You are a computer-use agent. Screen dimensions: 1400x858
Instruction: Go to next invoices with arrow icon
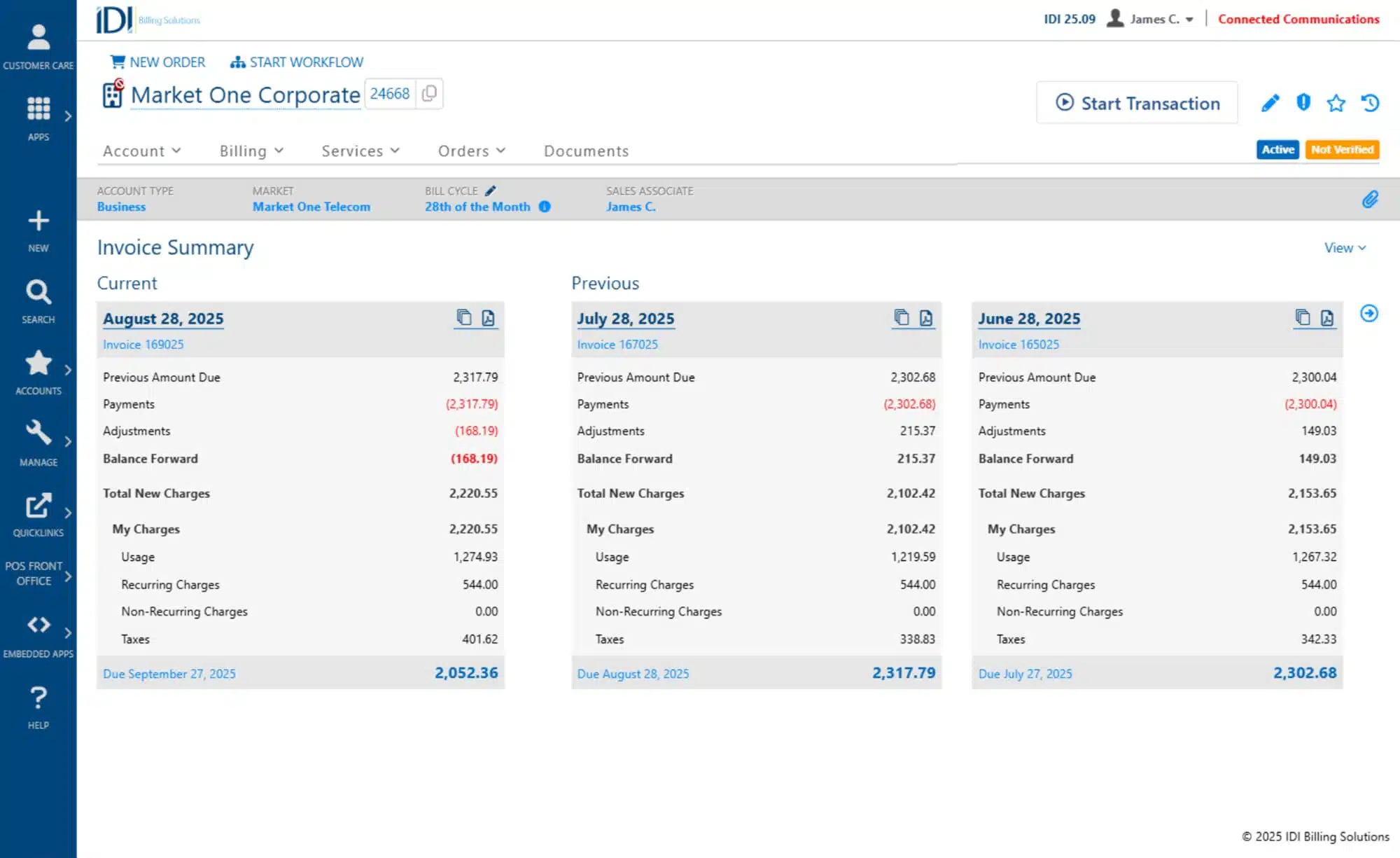click(1369, 313)
